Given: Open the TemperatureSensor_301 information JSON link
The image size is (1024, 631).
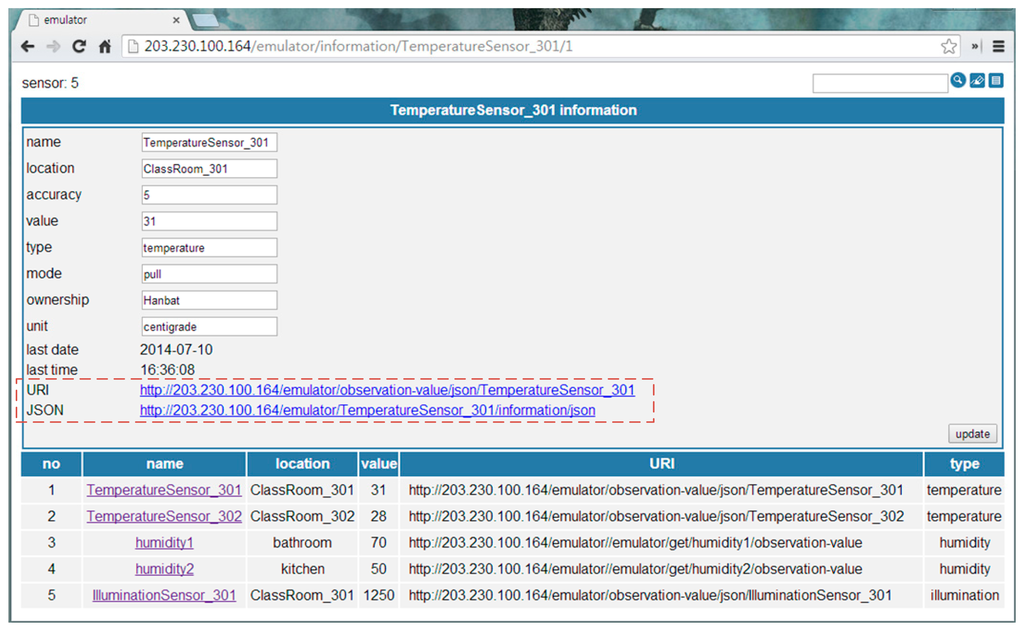Looking at the screenshot, I should pos(367,410).
